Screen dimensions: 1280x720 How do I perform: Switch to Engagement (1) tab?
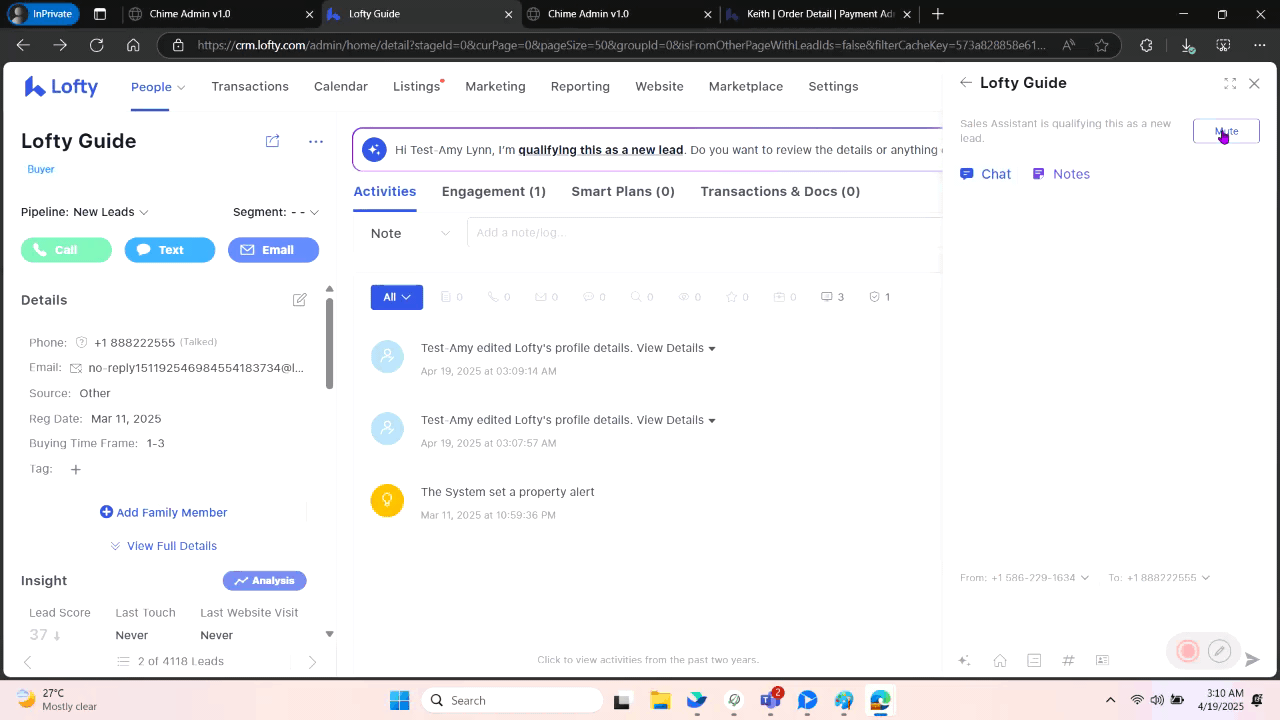click(494, 191)
